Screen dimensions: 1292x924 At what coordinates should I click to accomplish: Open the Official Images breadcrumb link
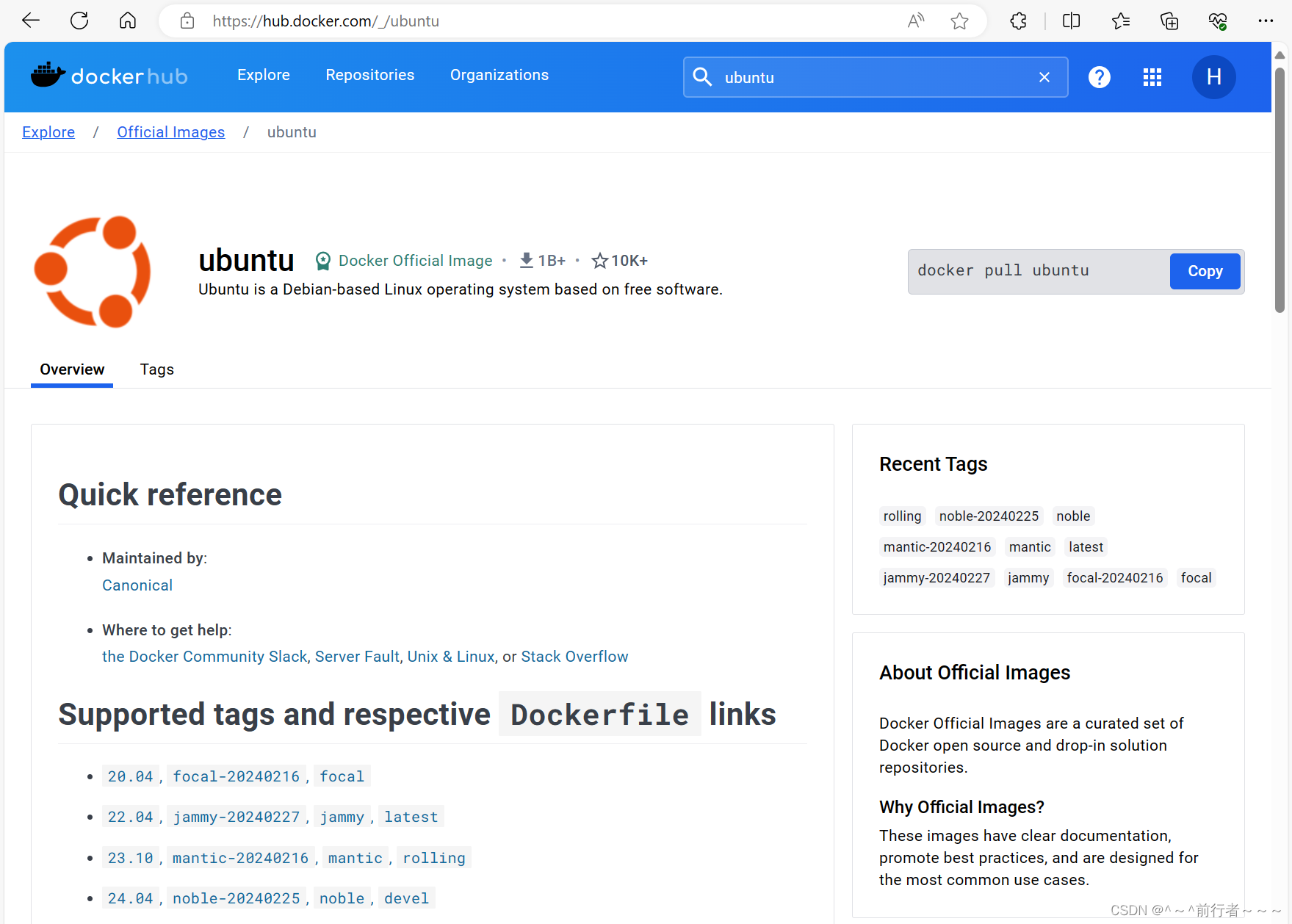coord(170,131)
